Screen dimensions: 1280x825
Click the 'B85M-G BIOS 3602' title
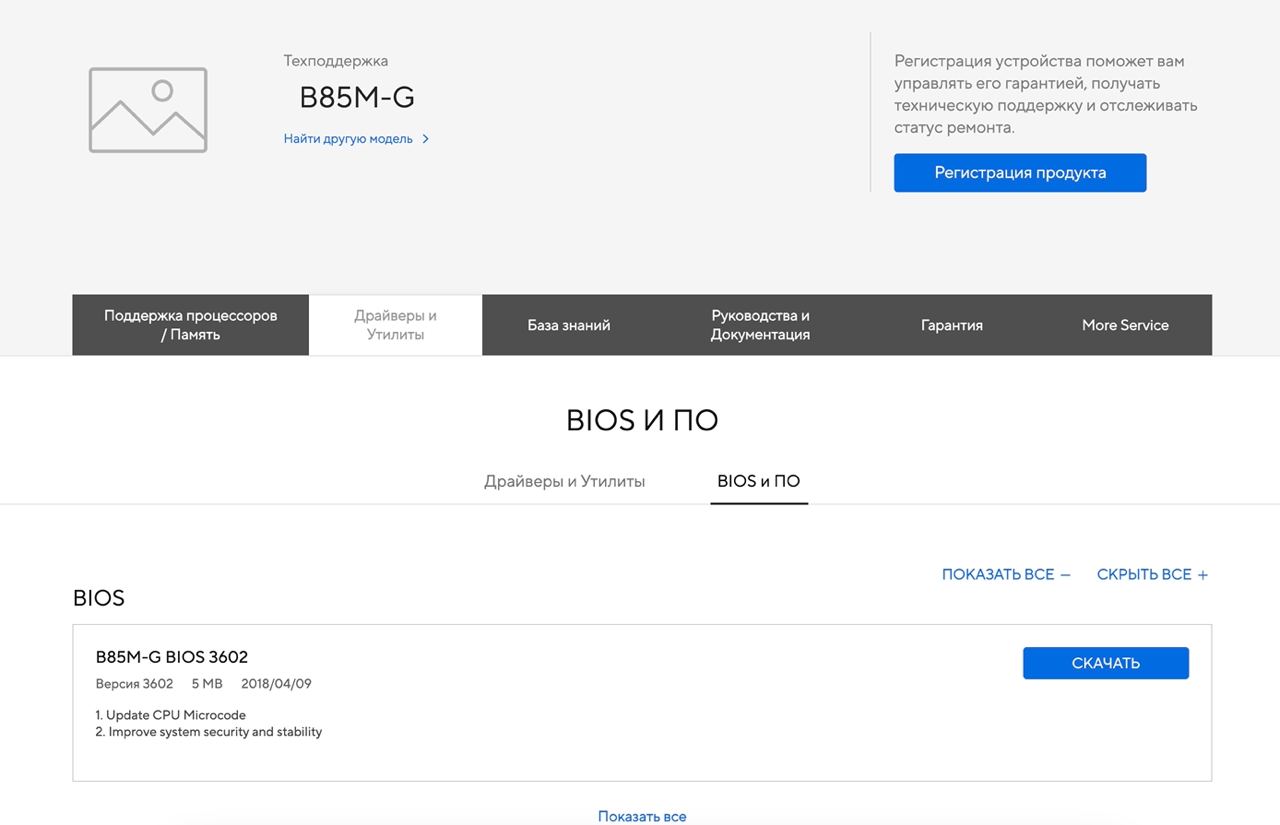coord(172,657)
